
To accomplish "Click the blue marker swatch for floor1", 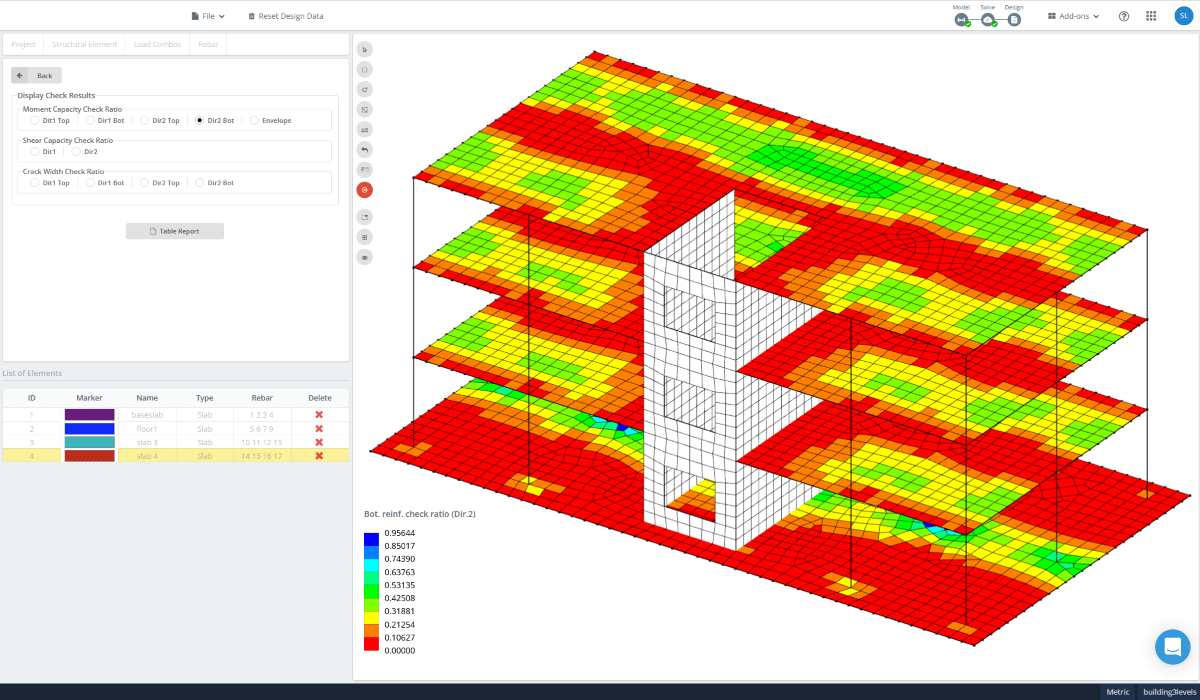I will click(x=89, y=428).
